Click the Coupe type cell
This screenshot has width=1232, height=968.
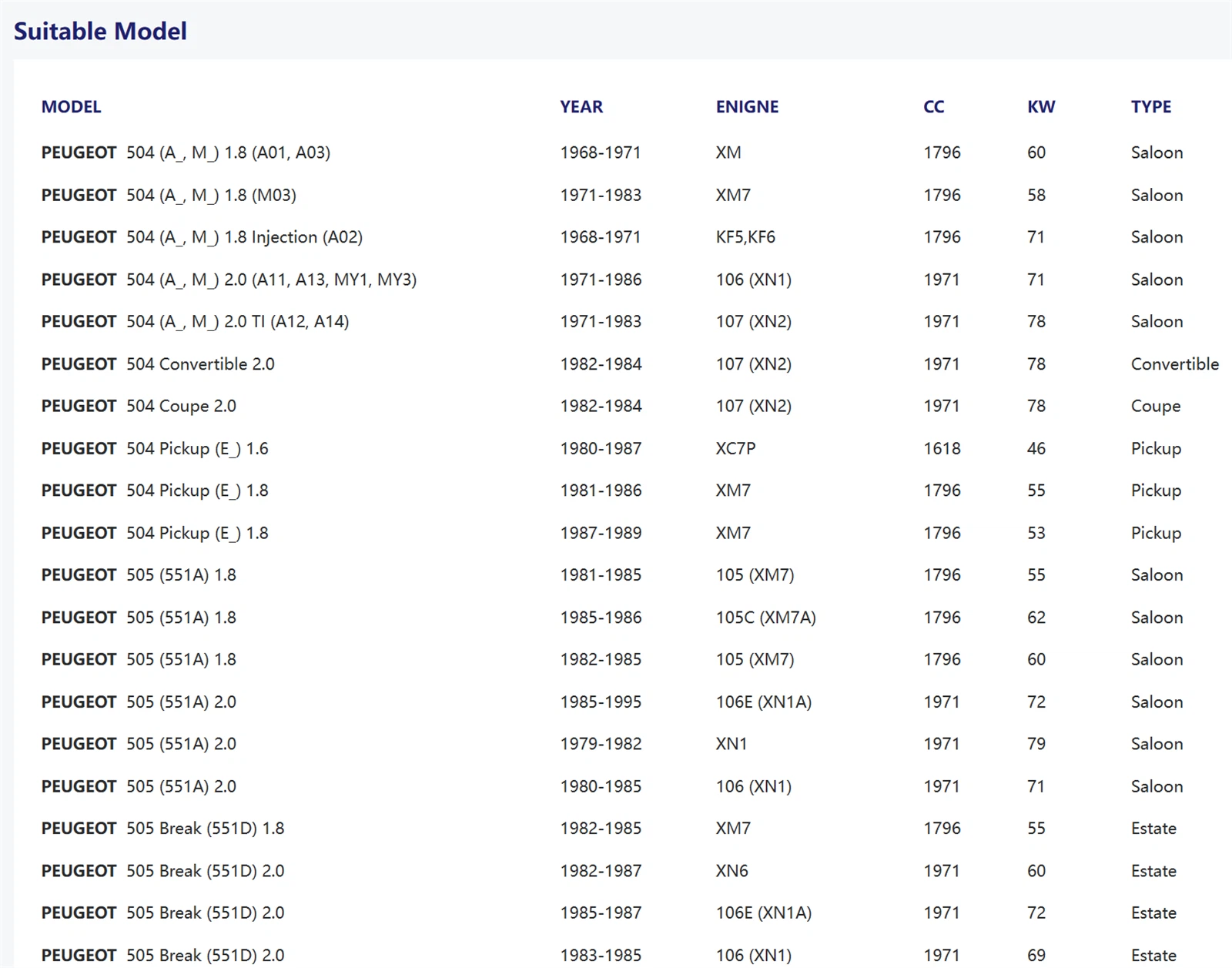[x=1156, y=406]
